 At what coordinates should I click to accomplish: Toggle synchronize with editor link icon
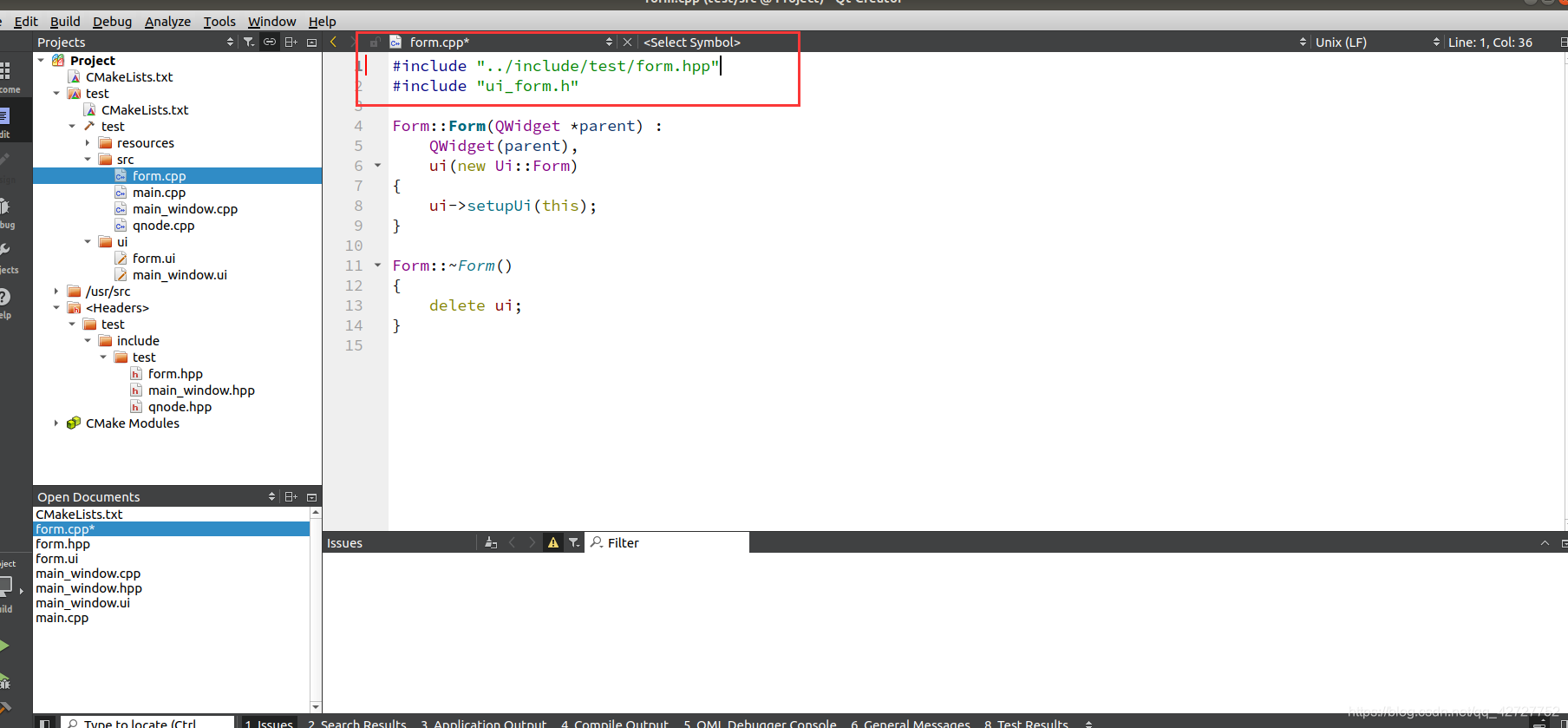(x=270, y=42)
